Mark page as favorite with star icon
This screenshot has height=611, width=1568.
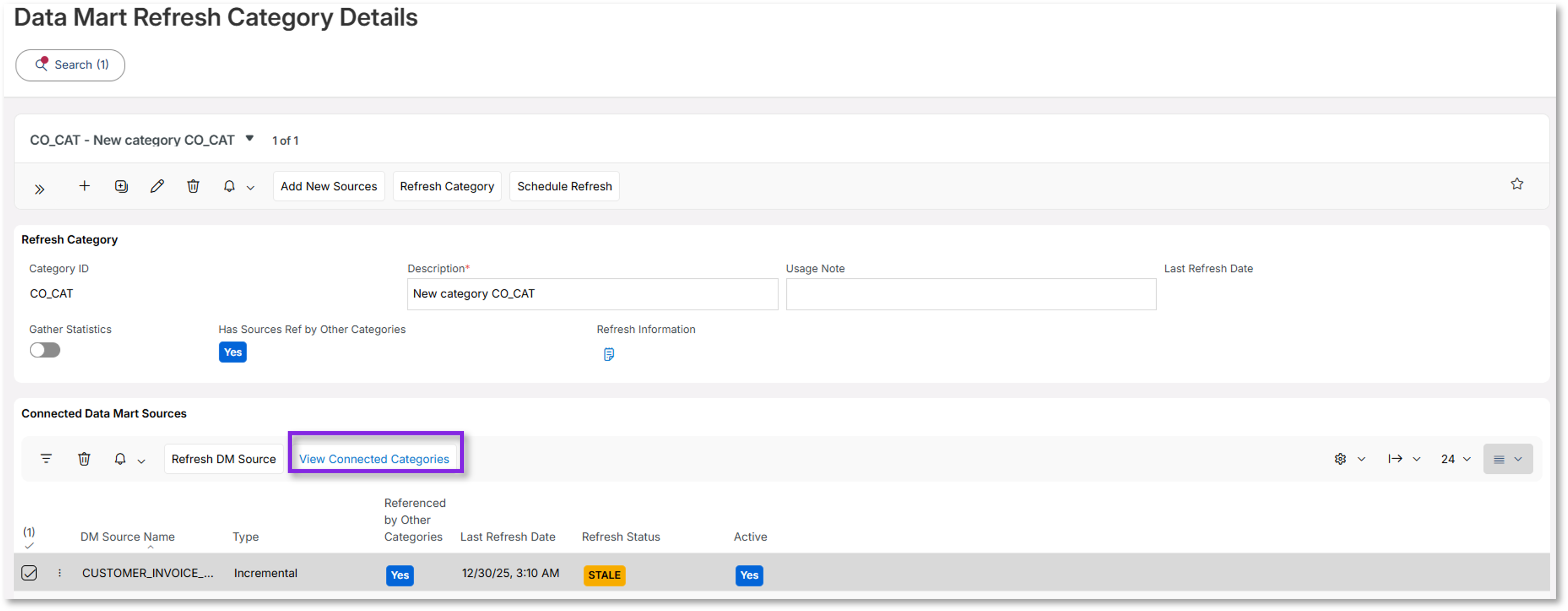[1517, 184]
